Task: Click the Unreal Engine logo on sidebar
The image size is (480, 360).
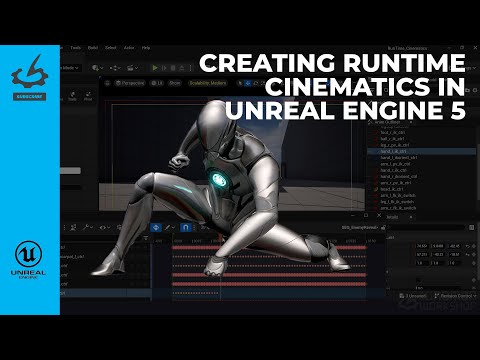Action: click(28, 260)
